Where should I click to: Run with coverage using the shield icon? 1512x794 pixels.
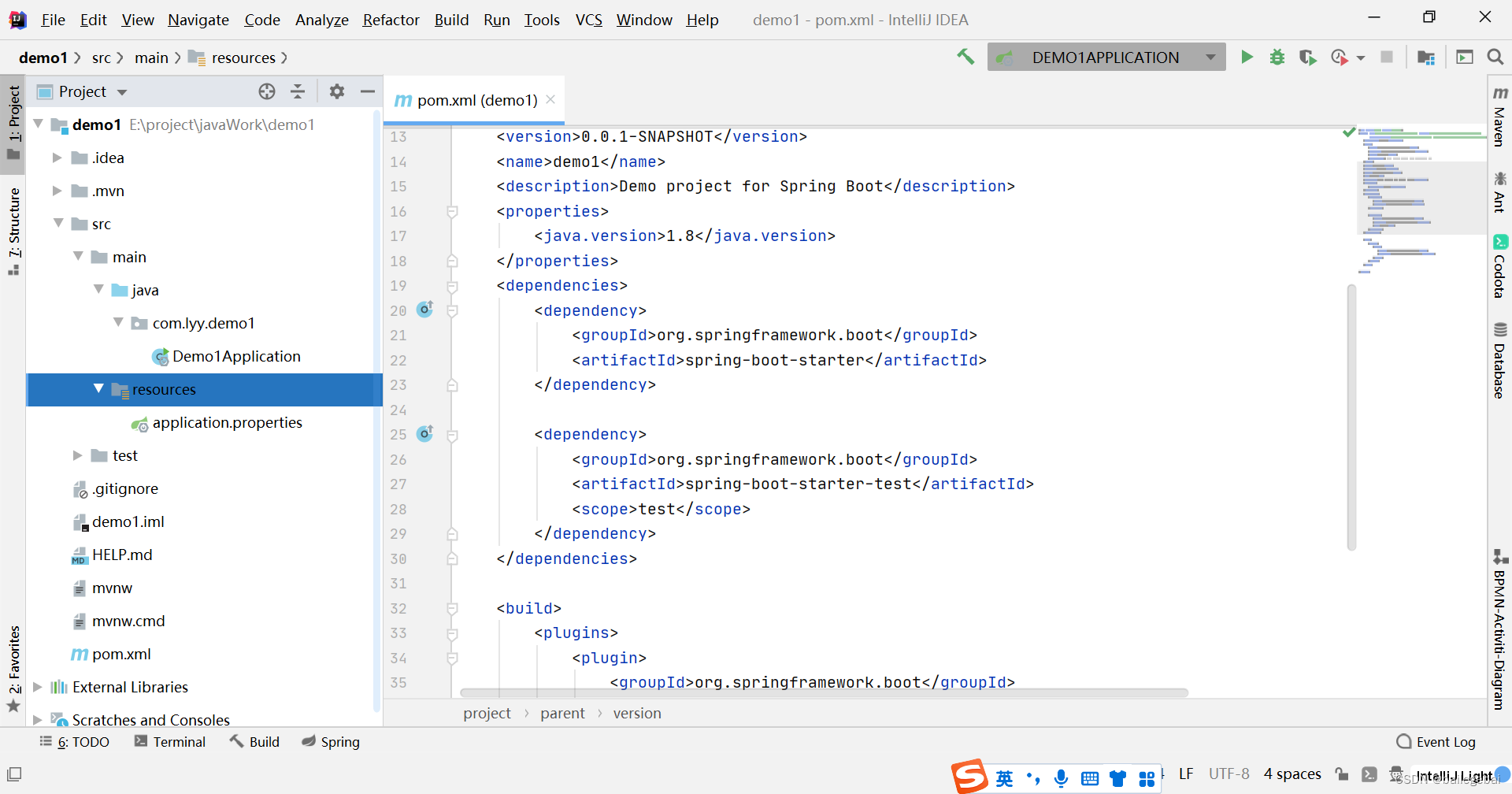1307,57
